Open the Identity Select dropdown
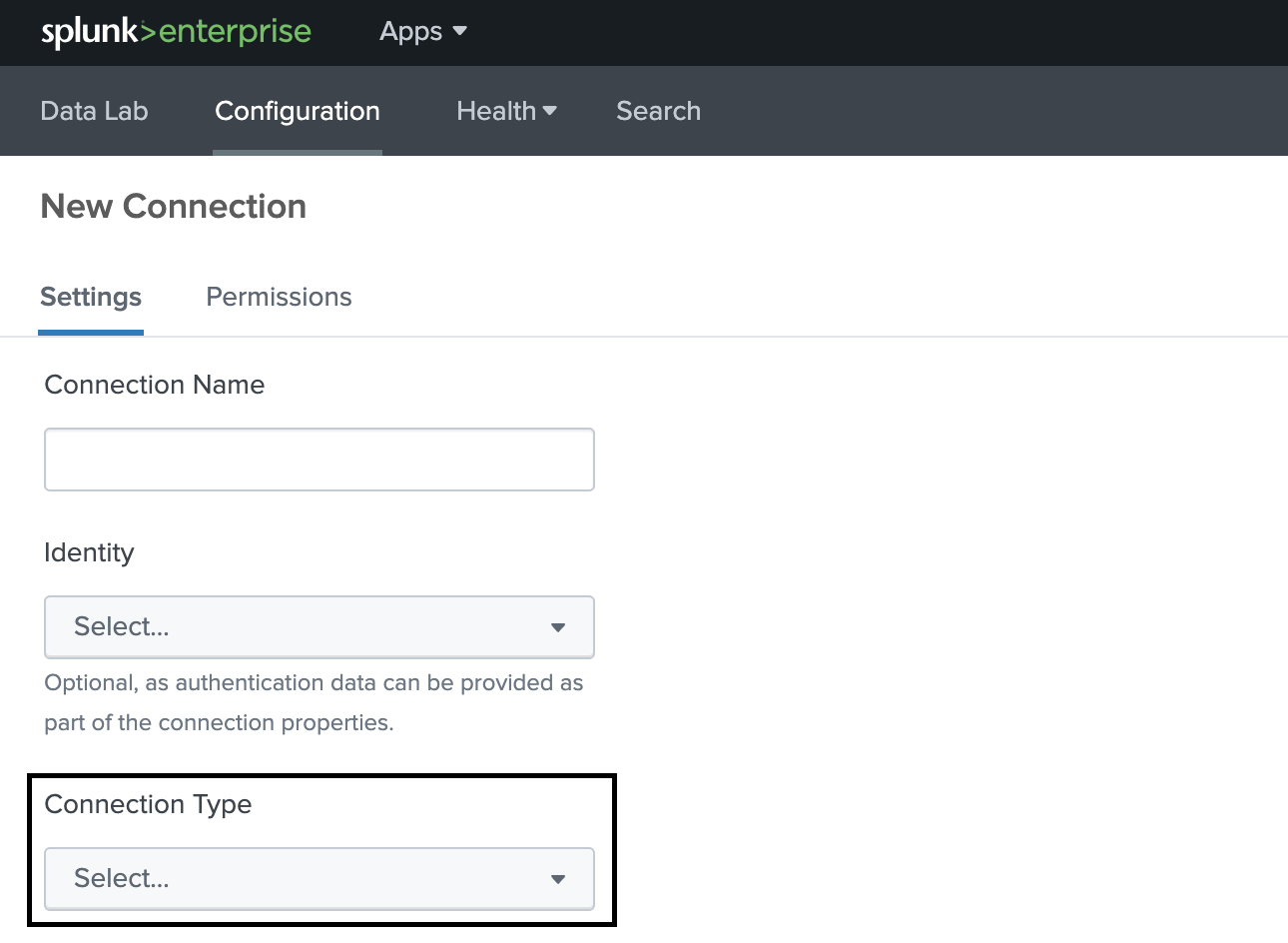 [x=320, y=627]
